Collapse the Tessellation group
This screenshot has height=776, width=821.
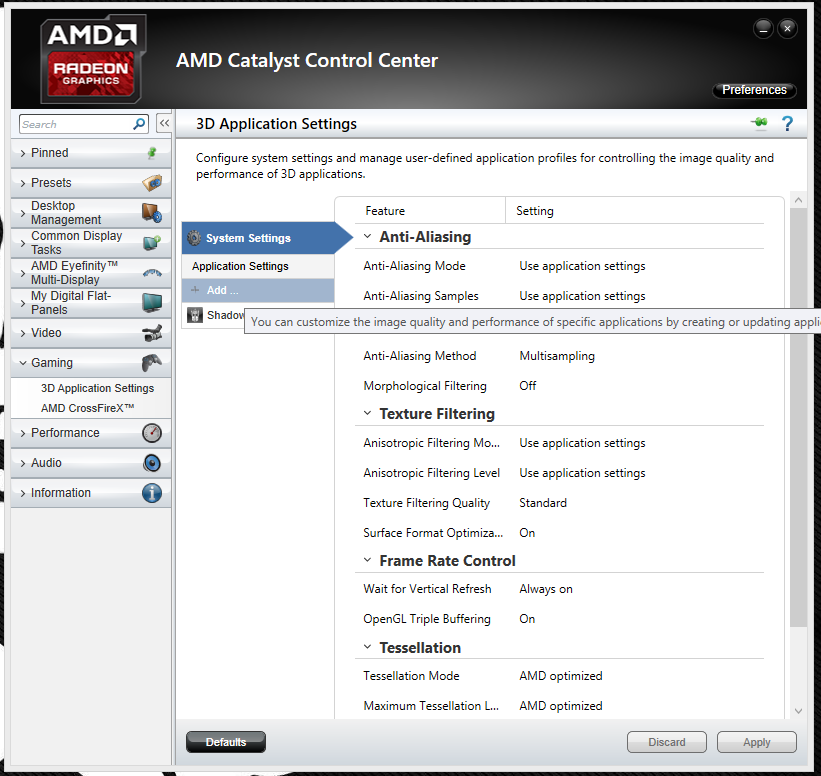point(368,647)
